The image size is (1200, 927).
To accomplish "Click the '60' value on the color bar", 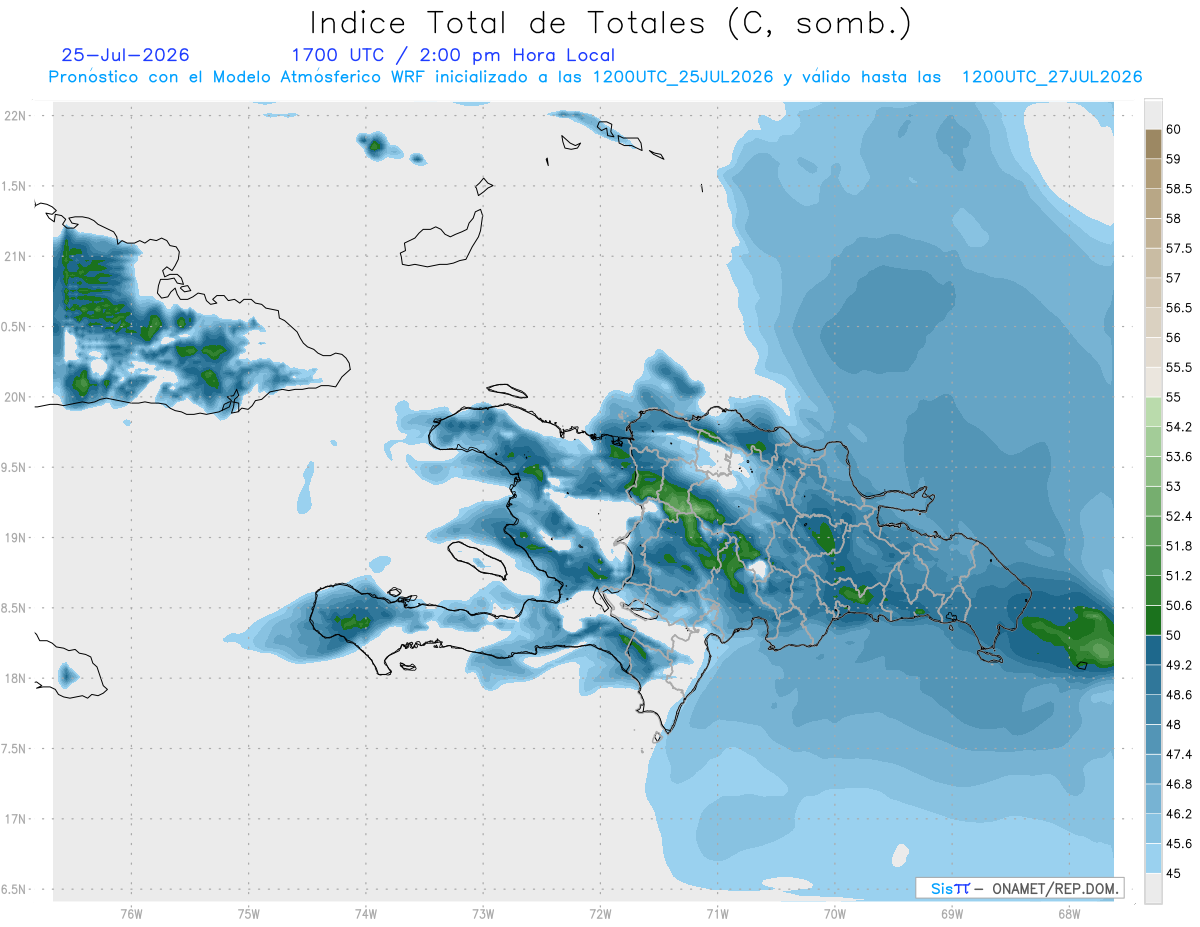I will click(x=1175, y=129).
